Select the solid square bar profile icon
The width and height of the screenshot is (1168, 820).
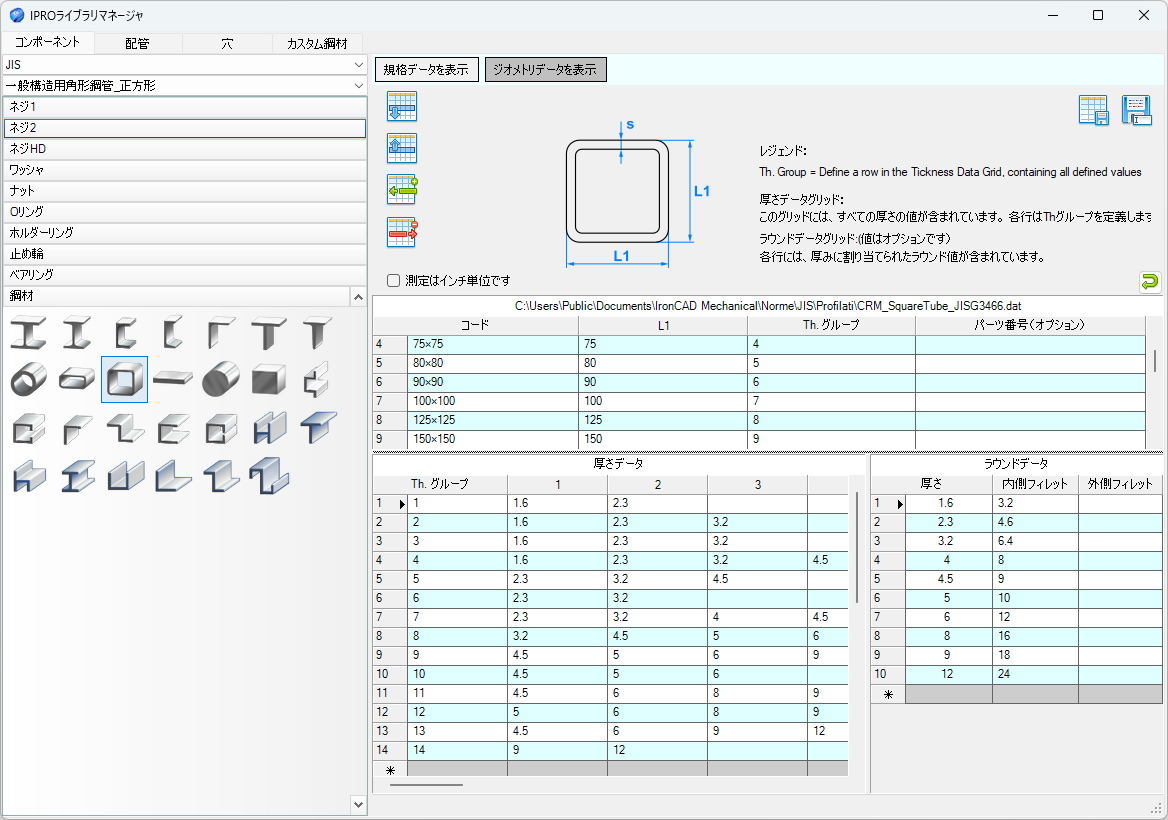tap(269, 379)
